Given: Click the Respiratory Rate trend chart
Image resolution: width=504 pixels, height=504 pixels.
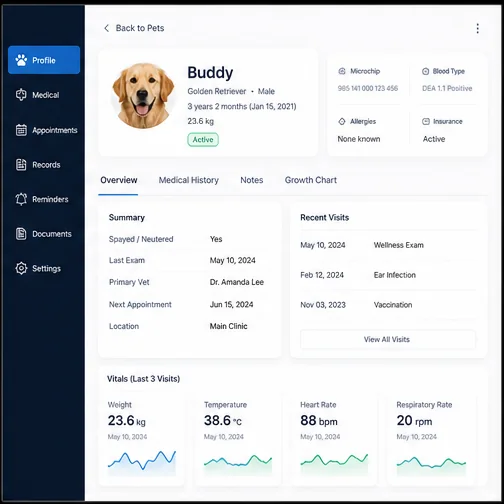Looking at the screenshot, I should 431,465.
